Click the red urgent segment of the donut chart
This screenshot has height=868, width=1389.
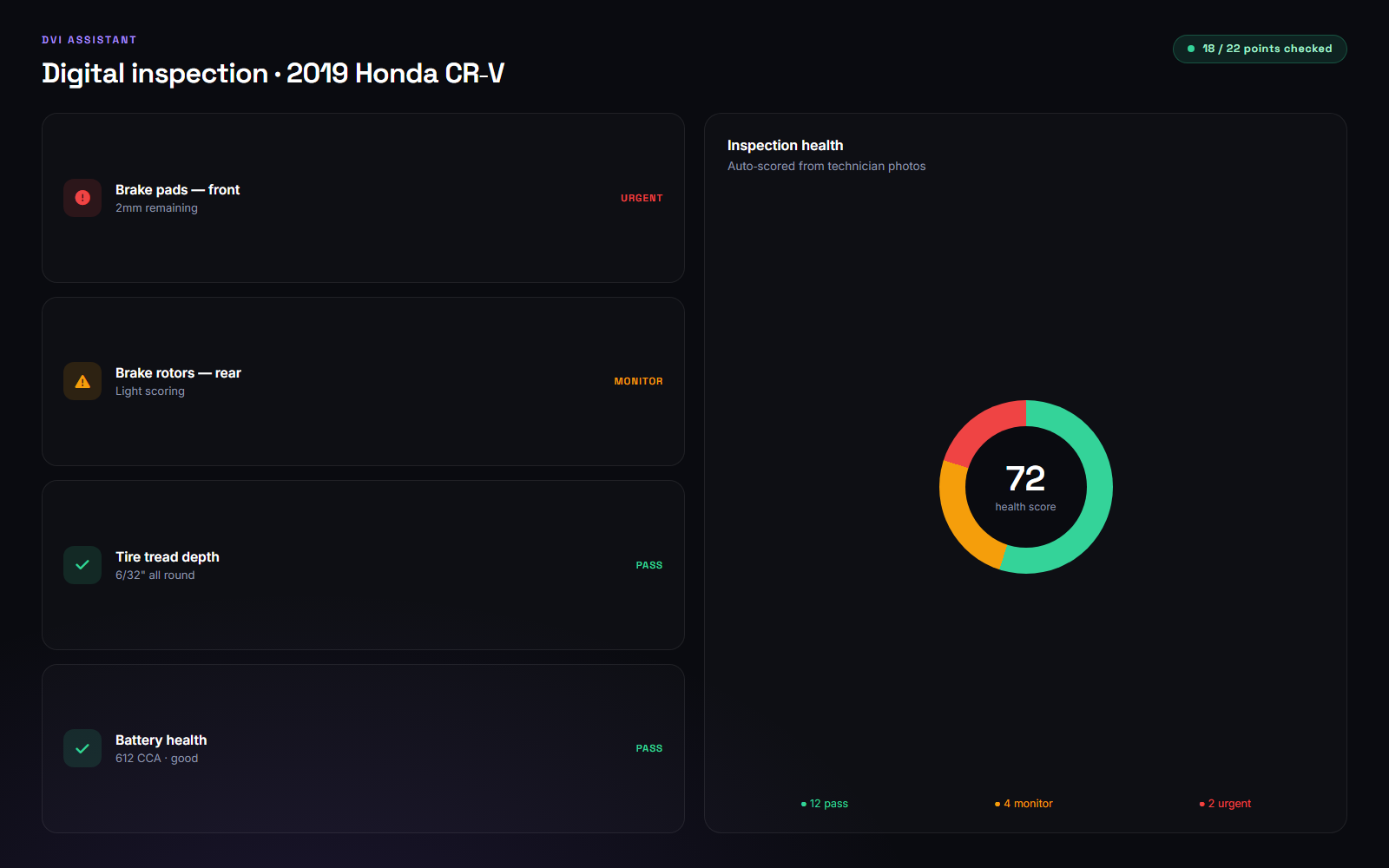[x=983, y=425]
